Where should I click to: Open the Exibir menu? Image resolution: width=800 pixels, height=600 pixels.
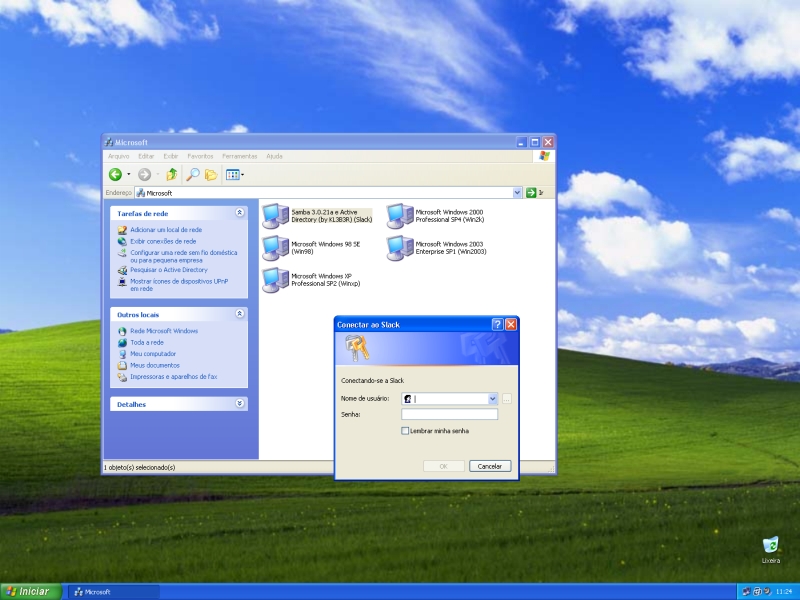coord(171,156)
